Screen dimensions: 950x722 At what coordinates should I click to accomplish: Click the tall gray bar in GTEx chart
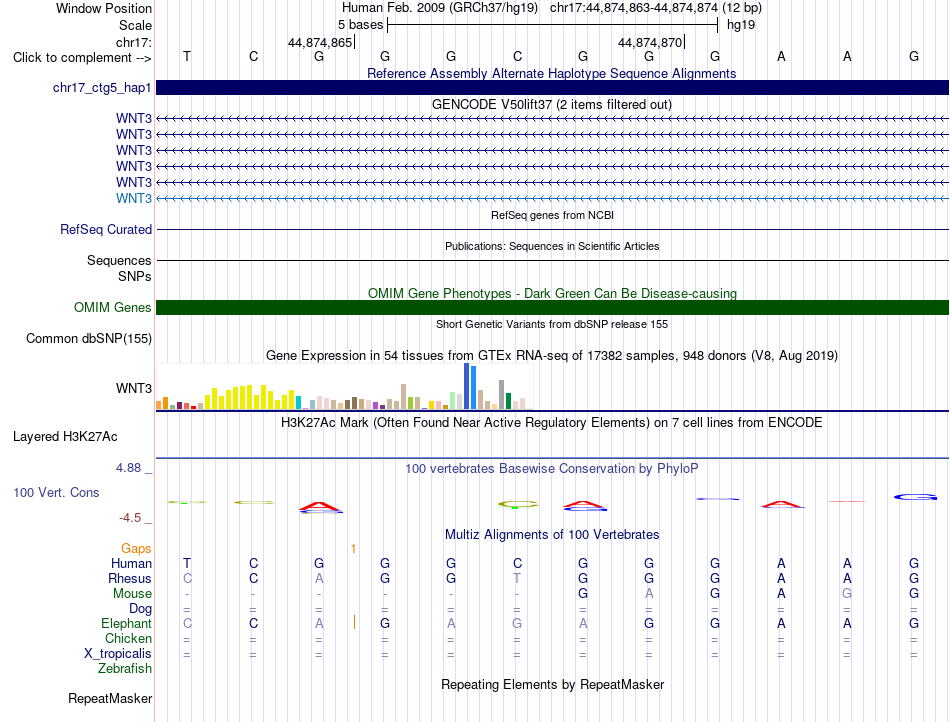tap(502, 394)
